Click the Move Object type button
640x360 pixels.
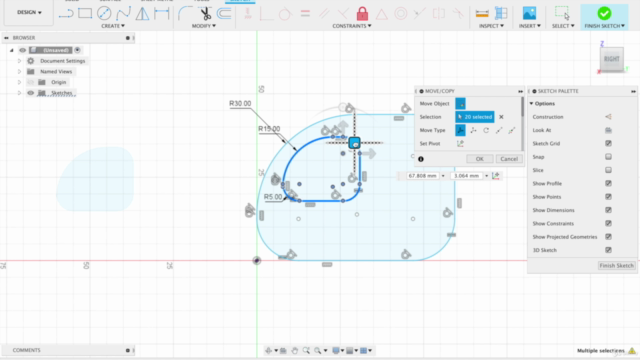click(460, 104)
